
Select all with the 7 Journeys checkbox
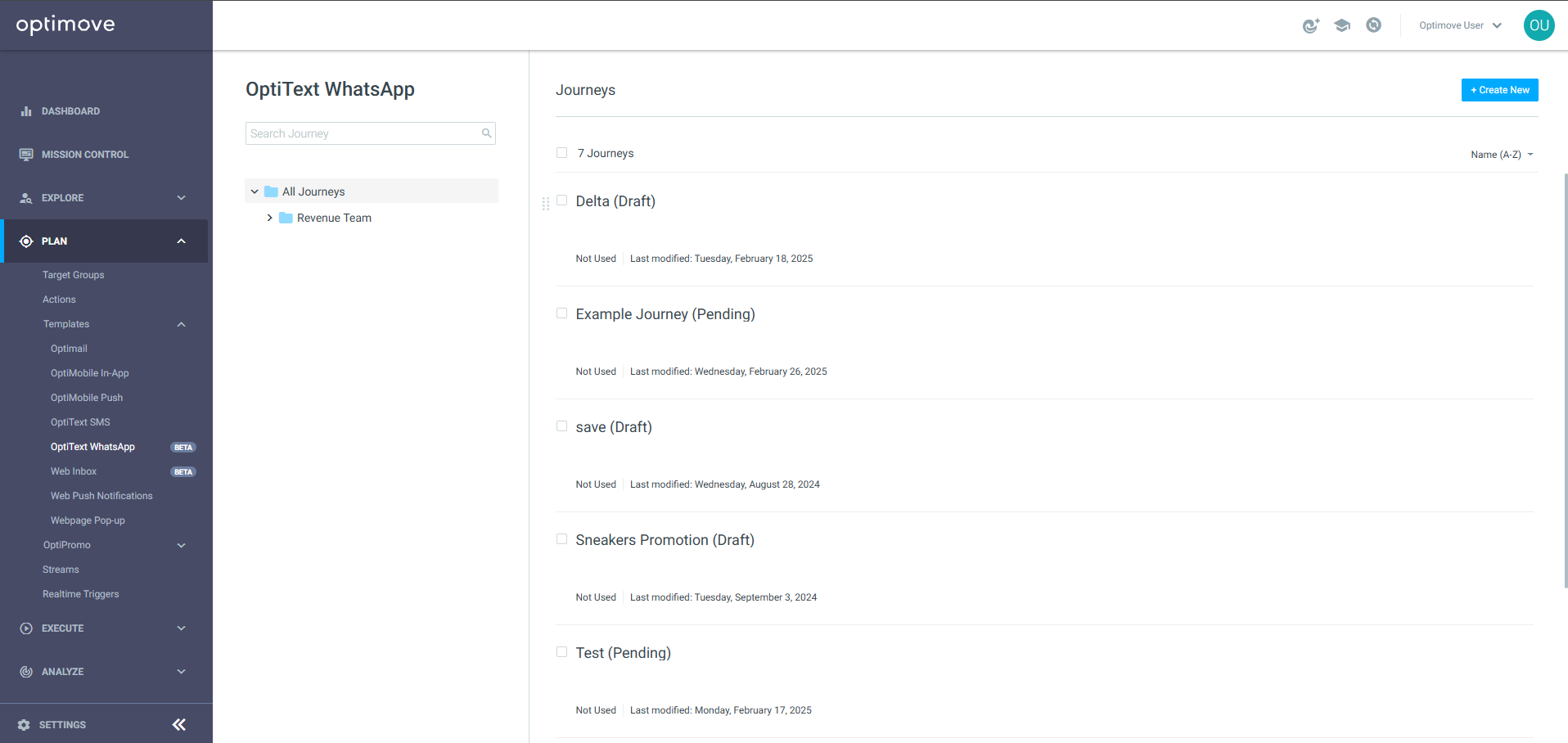562,153
